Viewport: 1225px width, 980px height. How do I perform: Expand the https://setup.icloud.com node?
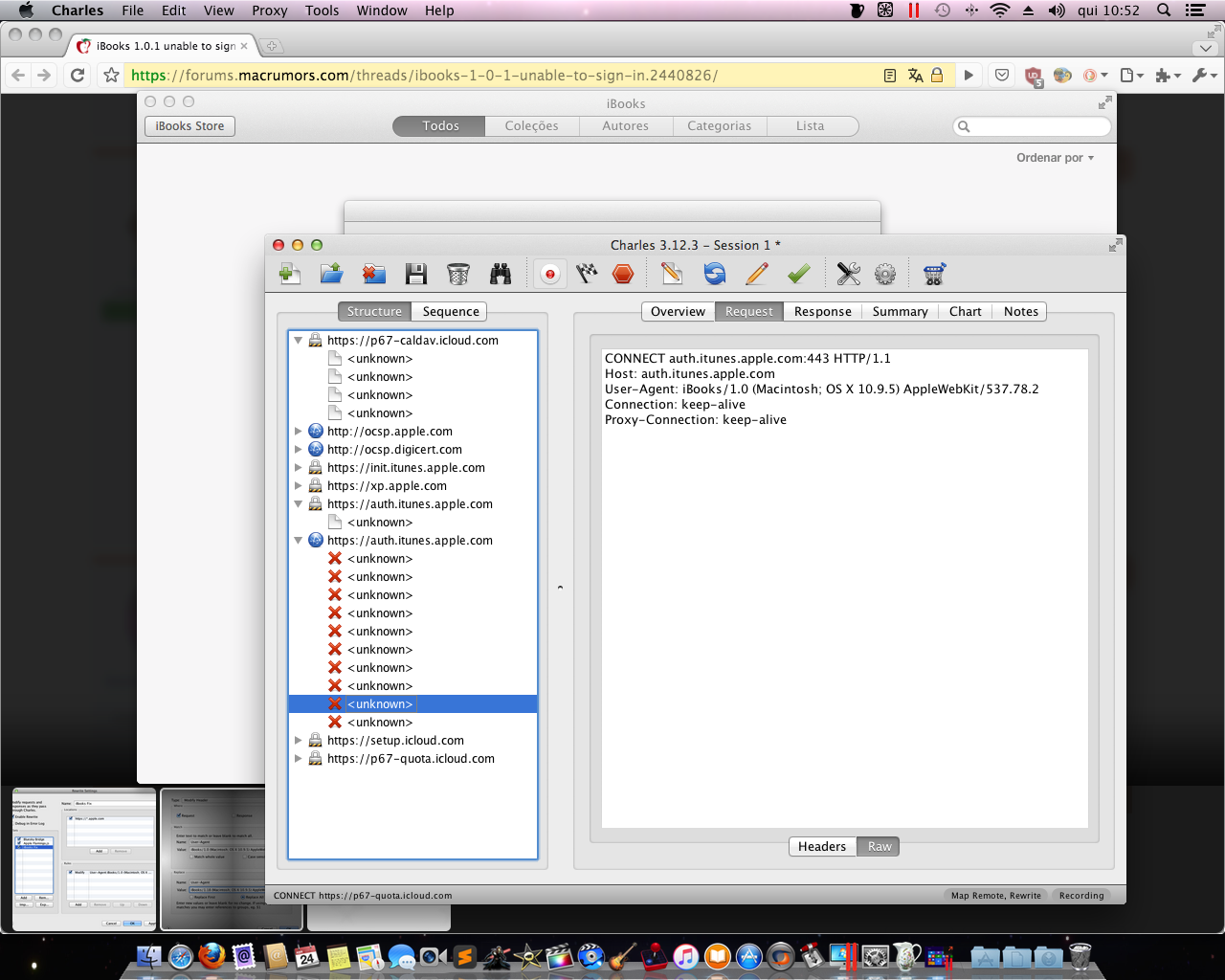click(x=299, y=741)
